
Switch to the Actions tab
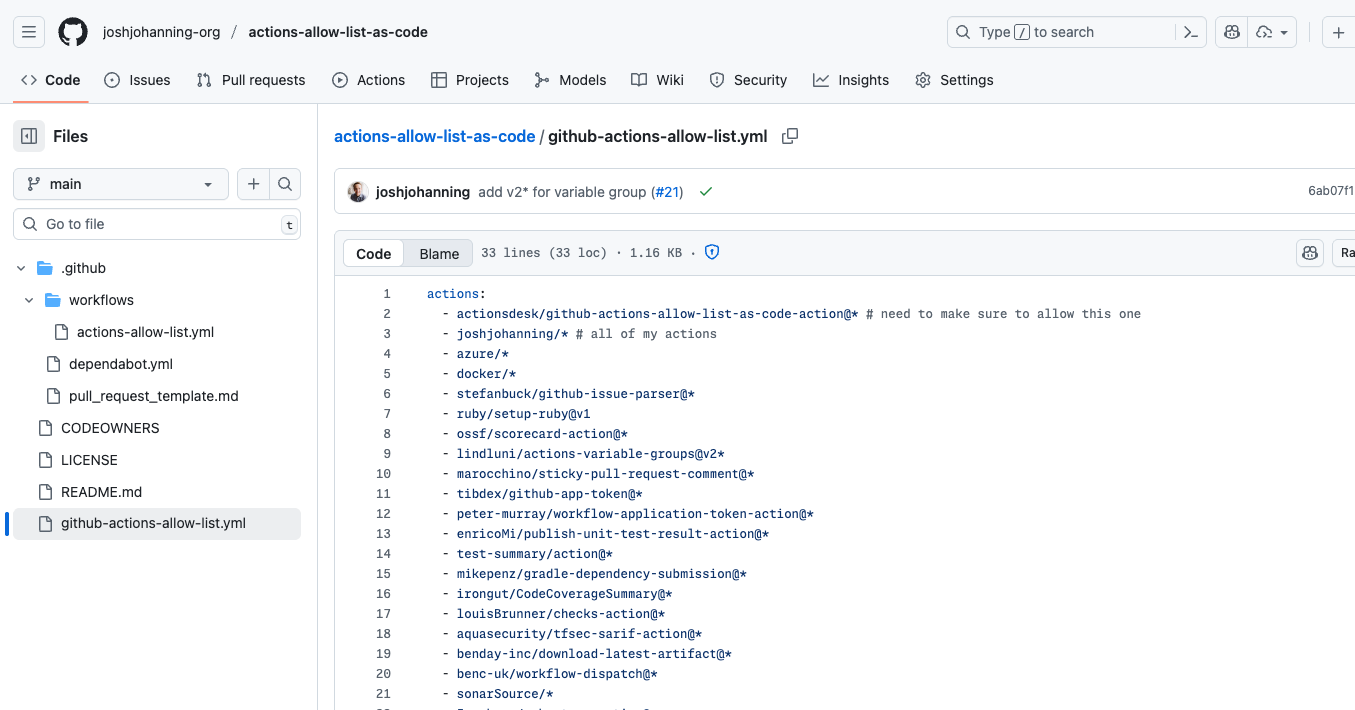click(368, 80)
